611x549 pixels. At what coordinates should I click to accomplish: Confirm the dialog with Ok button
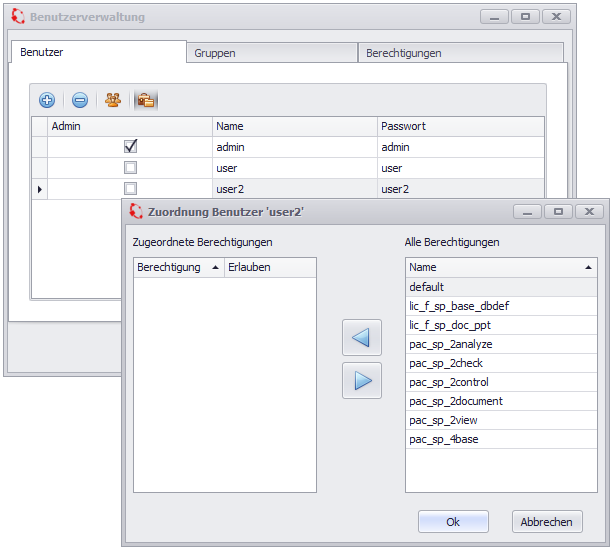click(453, 522)
